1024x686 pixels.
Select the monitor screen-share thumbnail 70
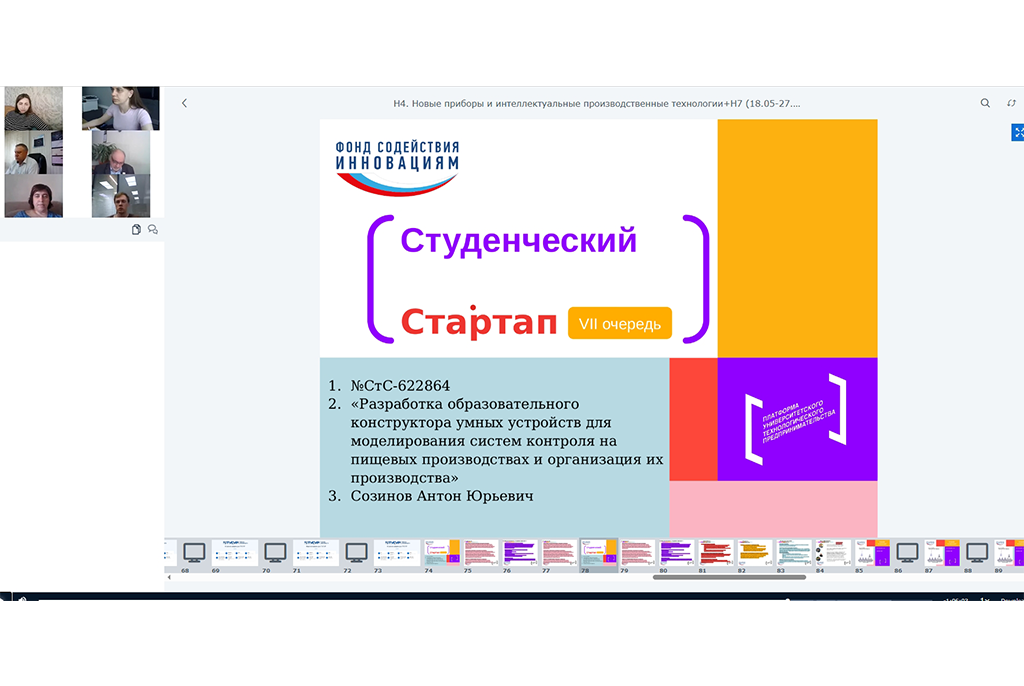275,553
